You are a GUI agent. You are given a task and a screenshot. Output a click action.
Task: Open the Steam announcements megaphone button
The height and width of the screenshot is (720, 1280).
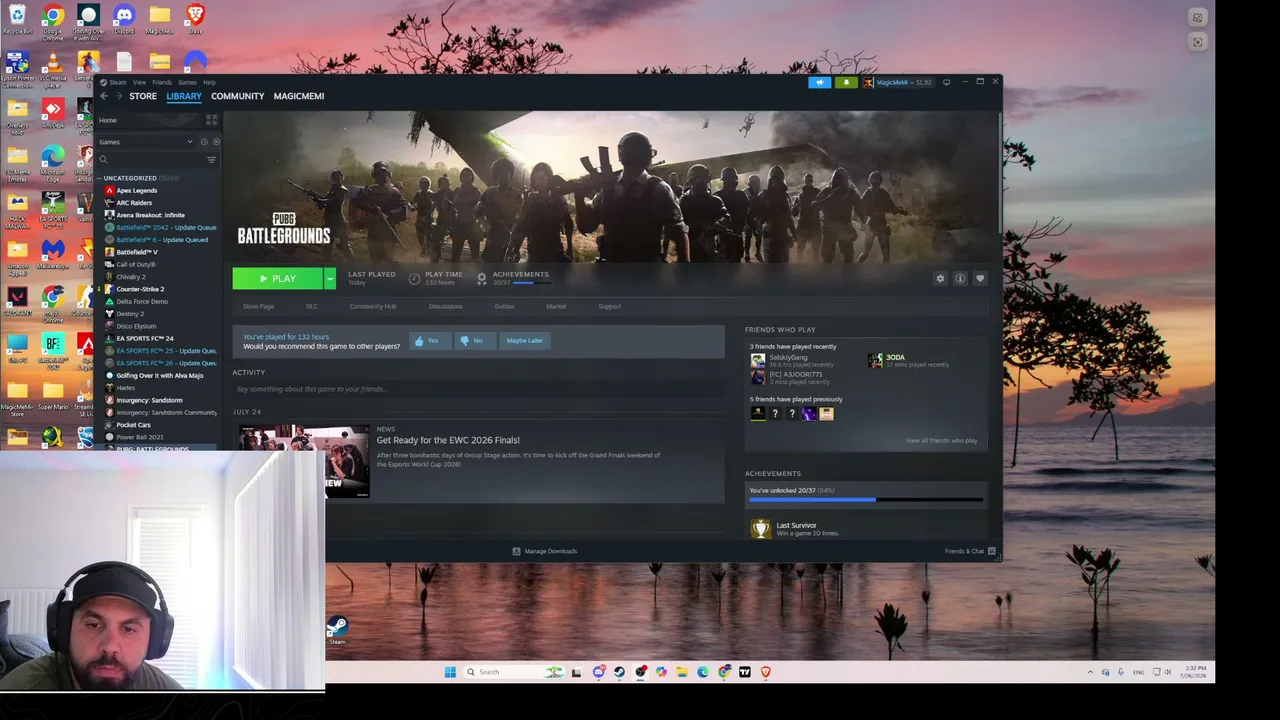(820, 82)
